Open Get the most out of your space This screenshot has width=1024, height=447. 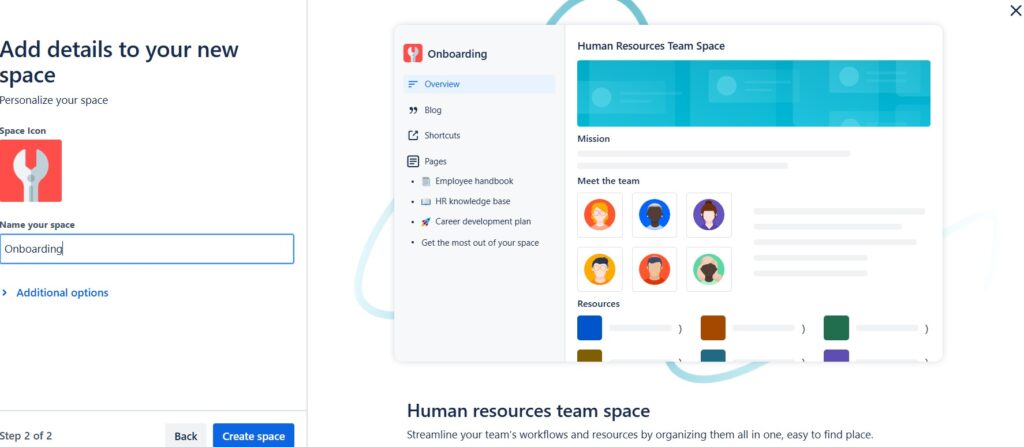pos(480,242)
